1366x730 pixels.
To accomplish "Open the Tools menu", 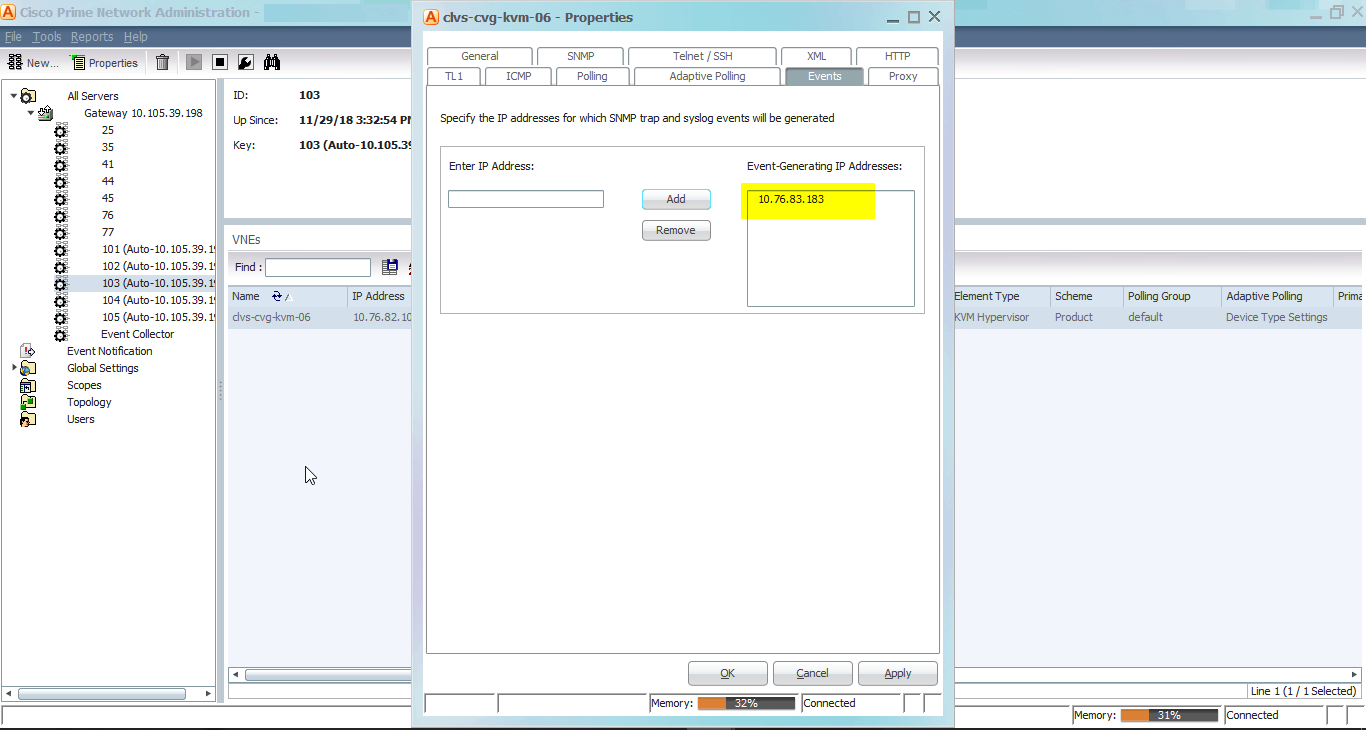I will point(46,36).
